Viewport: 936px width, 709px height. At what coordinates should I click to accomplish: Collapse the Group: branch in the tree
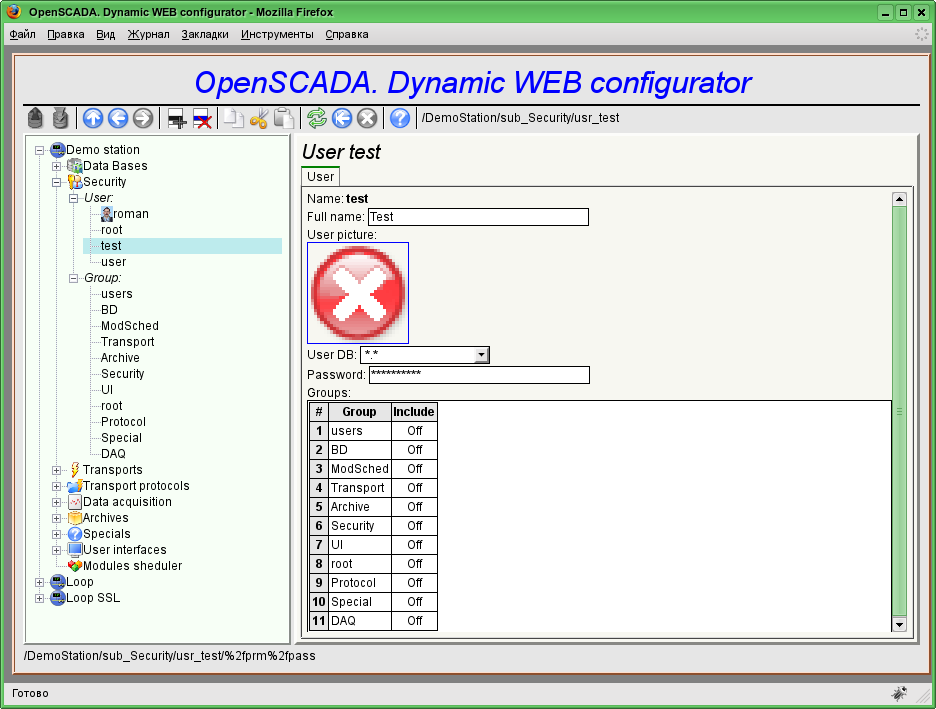tap(73, 278)
